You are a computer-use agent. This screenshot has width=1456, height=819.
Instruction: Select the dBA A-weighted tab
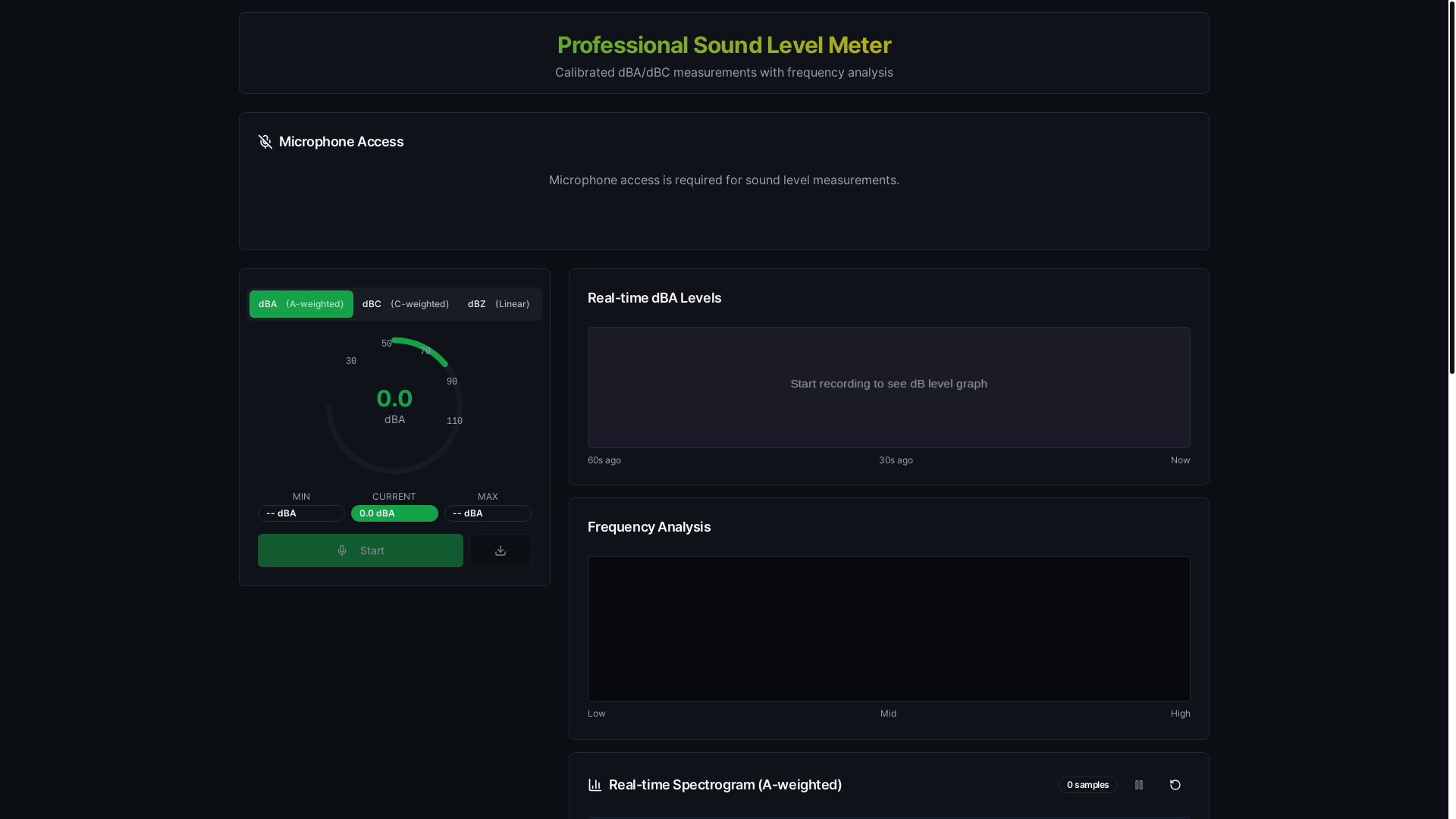pyautogui.click(x=301, y=304)
